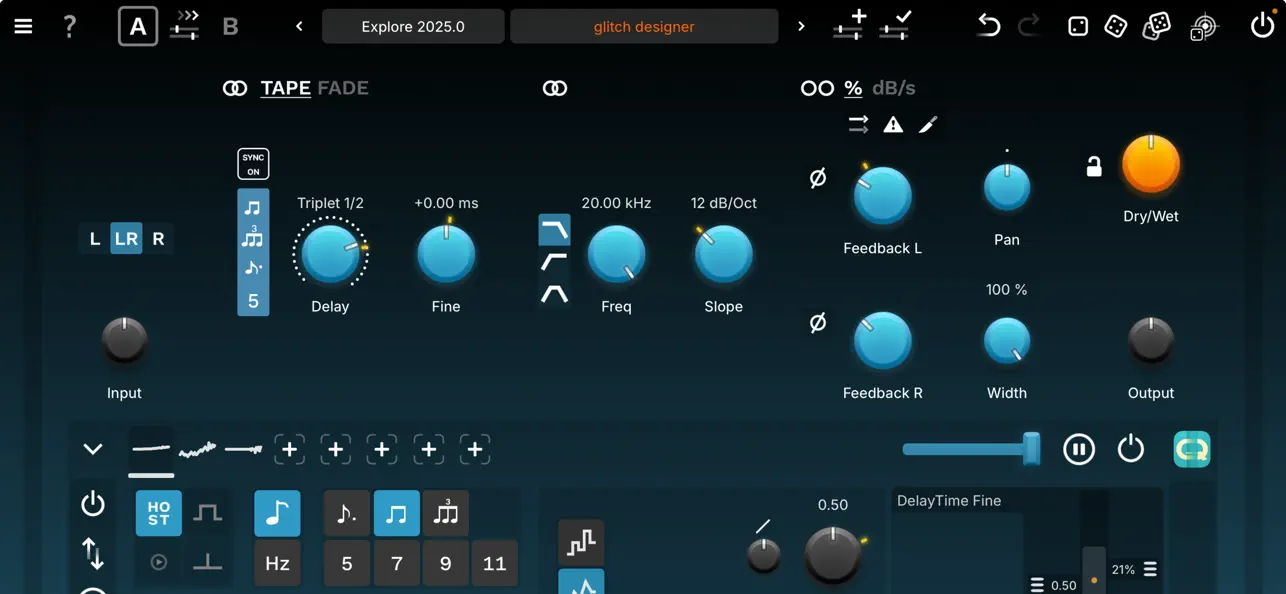Toggle the phase invert on Feedback L
The height and width of the screenshot is (594, 1286).
tap(817, 178)
